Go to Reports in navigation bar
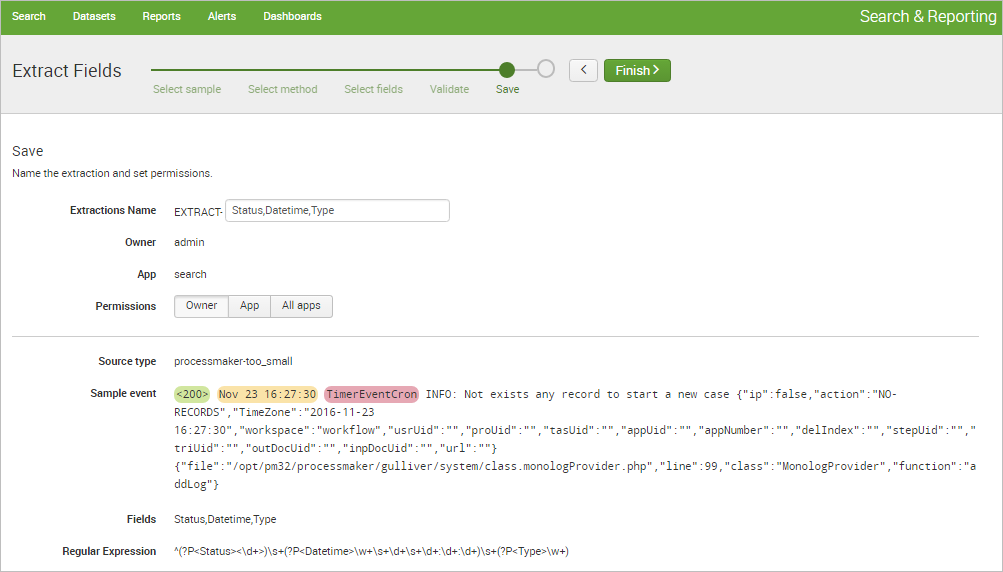 [161, 17]
